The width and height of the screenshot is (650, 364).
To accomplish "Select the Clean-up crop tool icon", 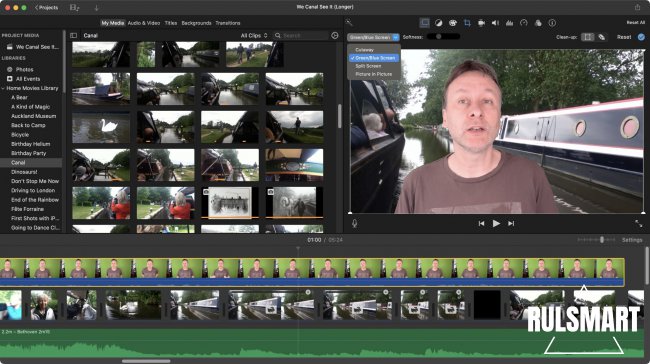I will (x=587, y=37).
